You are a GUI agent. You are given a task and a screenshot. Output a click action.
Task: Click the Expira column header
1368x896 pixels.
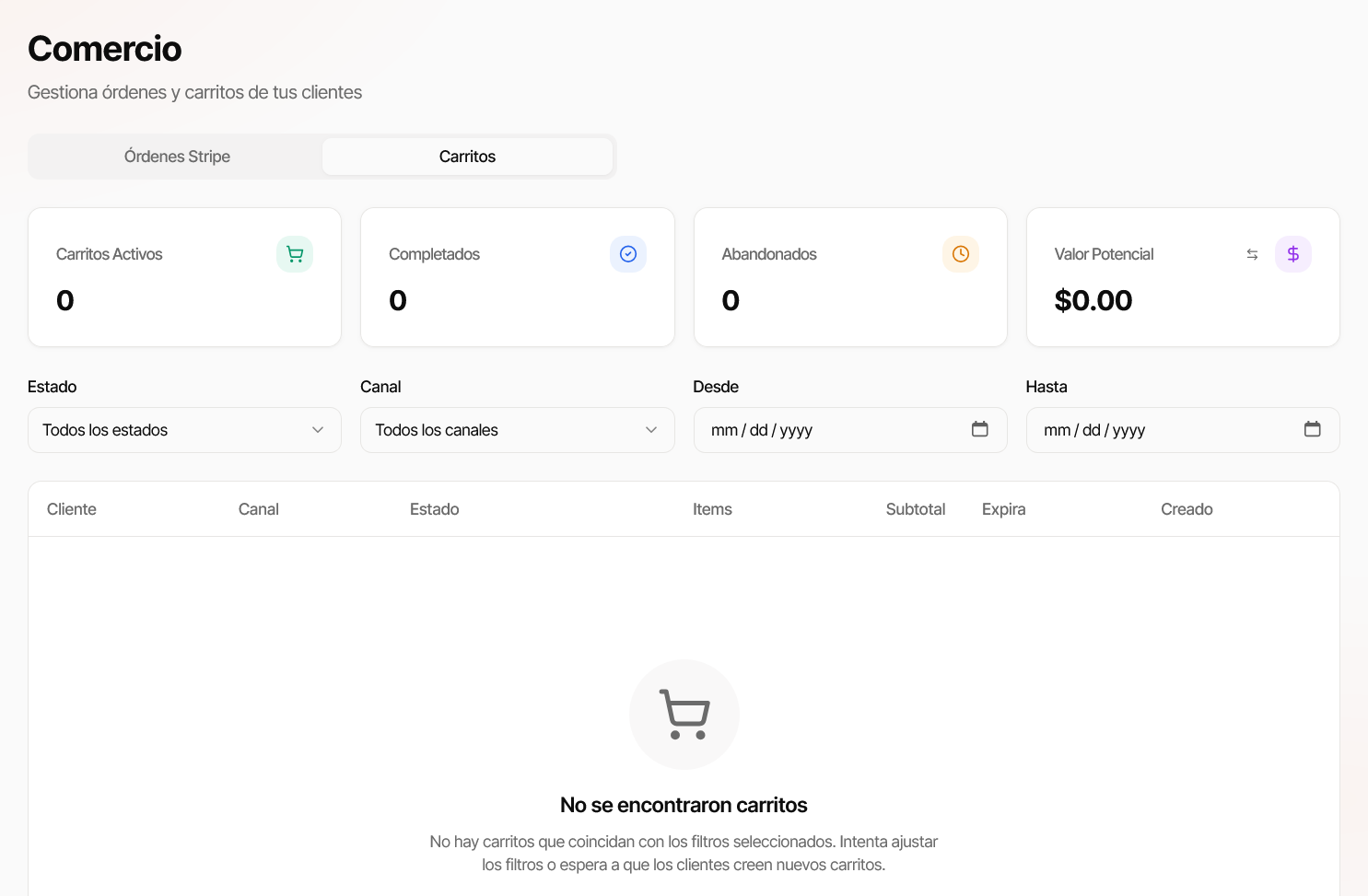(1004, 509)
